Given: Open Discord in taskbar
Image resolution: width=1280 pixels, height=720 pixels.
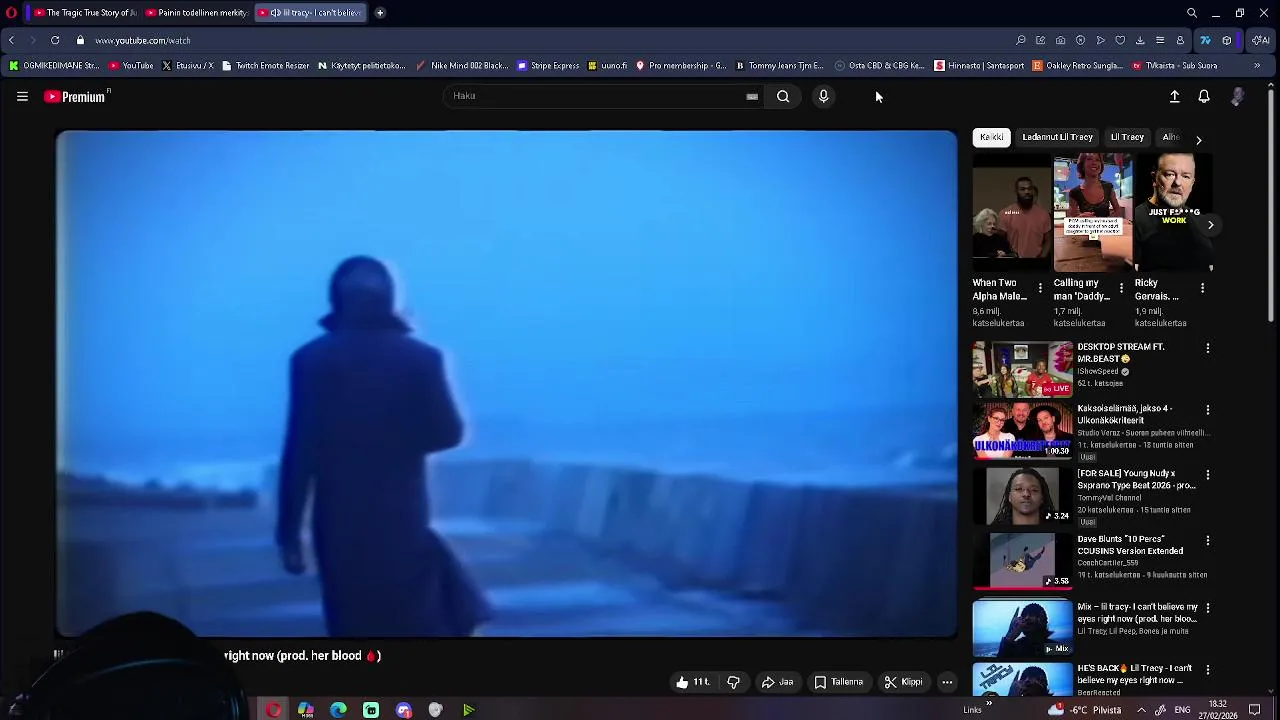Looking at the screenshot, I should tap(403, 710).
